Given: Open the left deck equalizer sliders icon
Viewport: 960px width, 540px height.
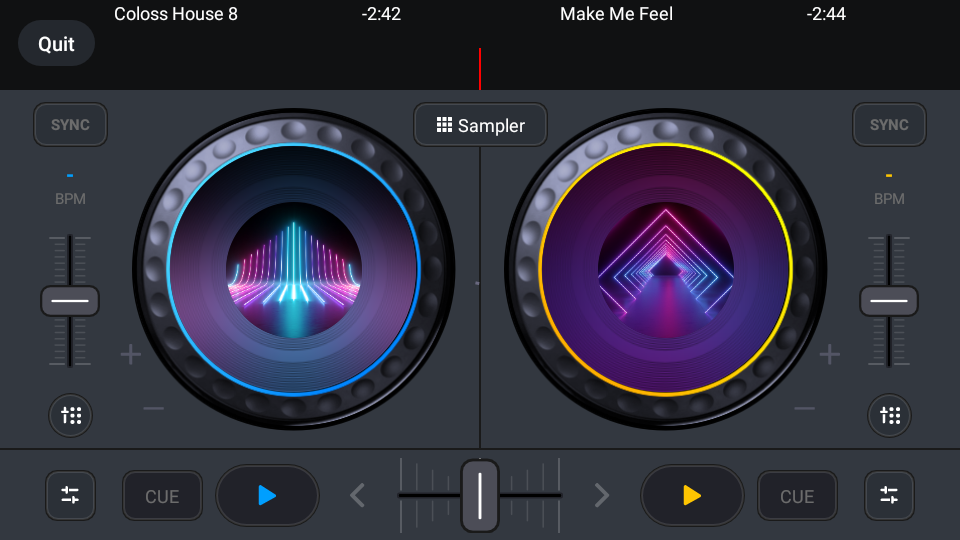Looking at the screenshot, I should tap(70, 495).
